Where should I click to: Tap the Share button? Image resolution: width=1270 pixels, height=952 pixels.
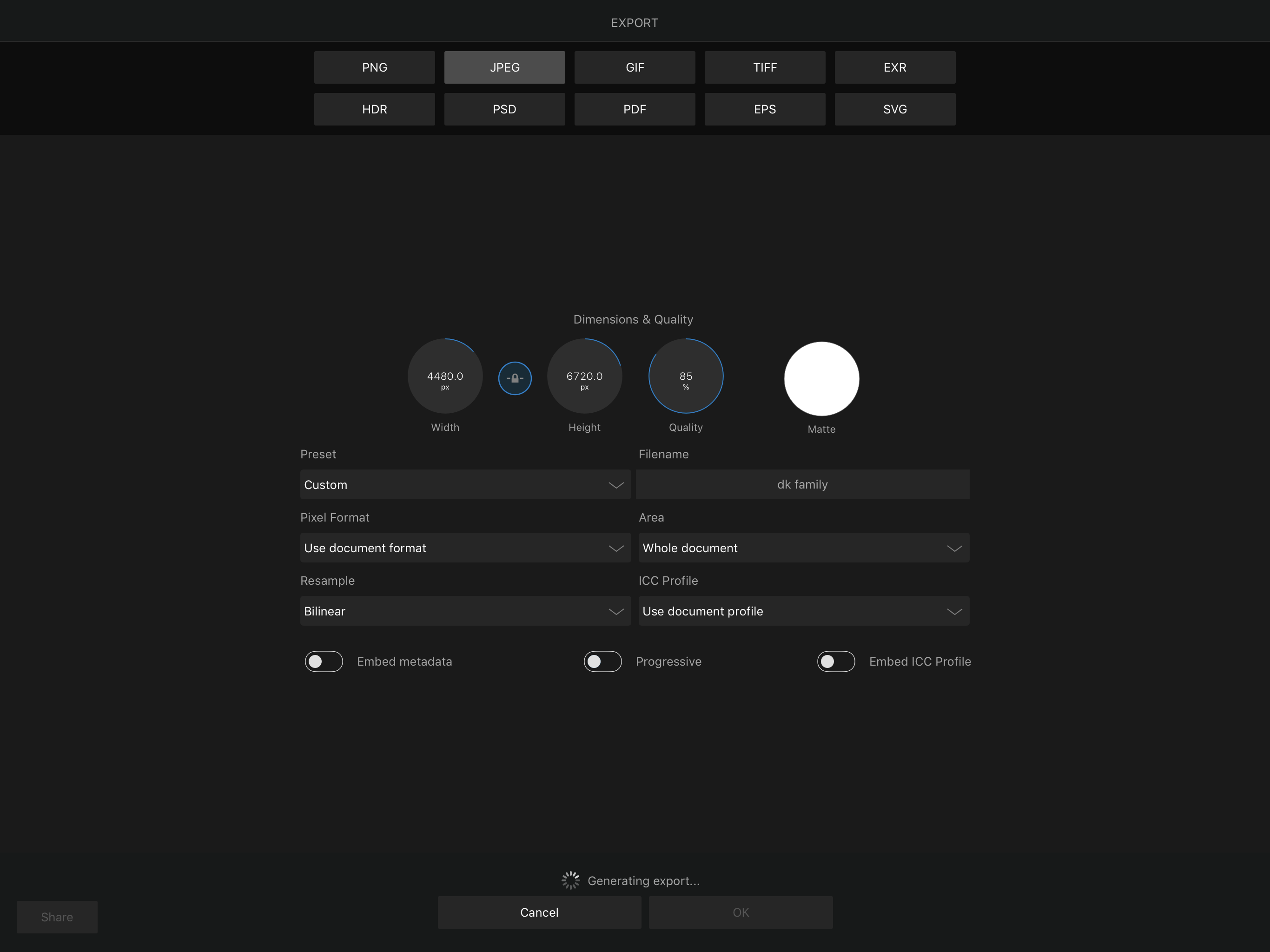tap(57, 917)
